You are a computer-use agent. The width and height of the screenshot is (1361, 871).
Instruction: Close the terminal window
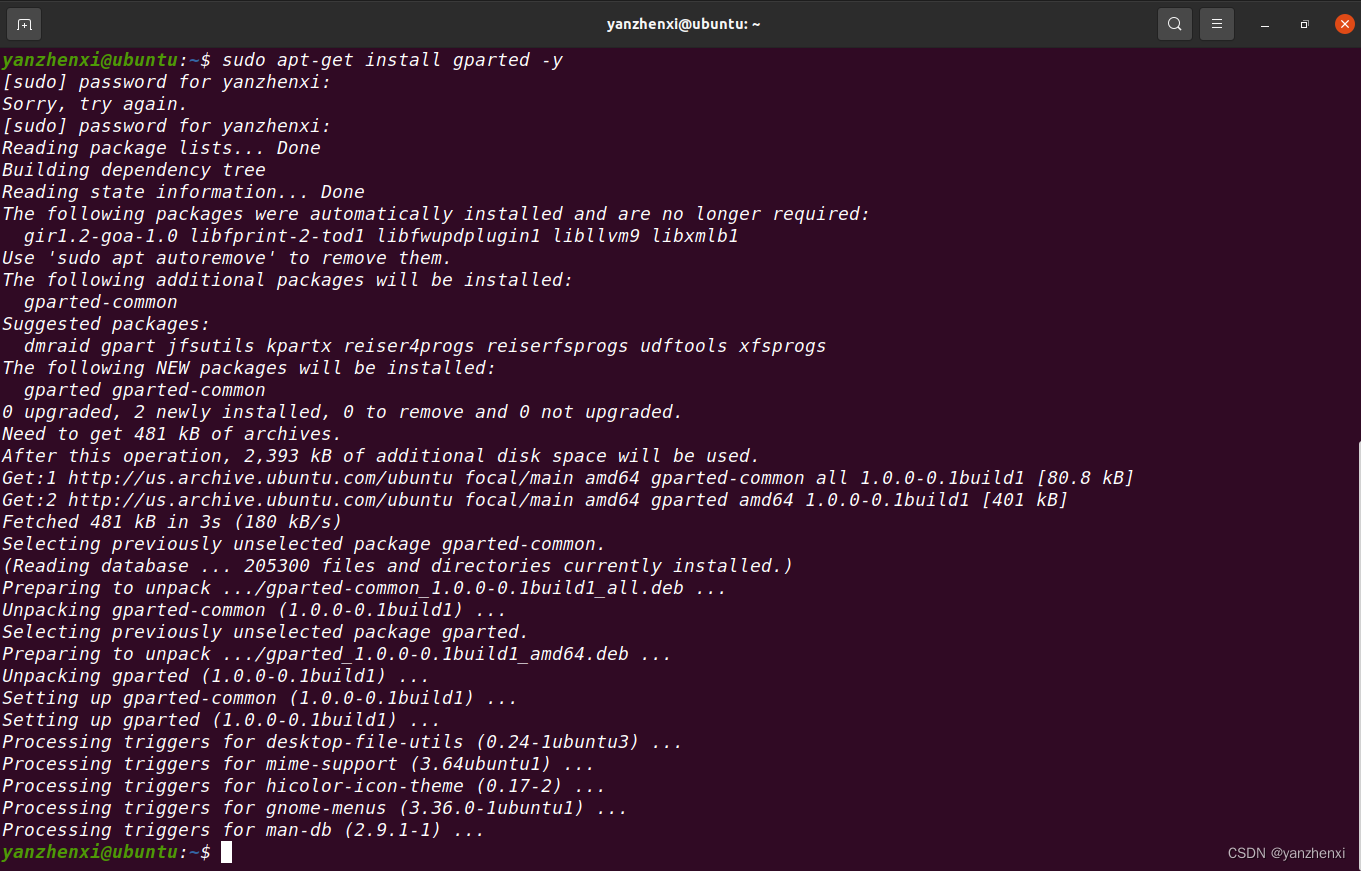pyautogui.click(x=1344, y=22)
